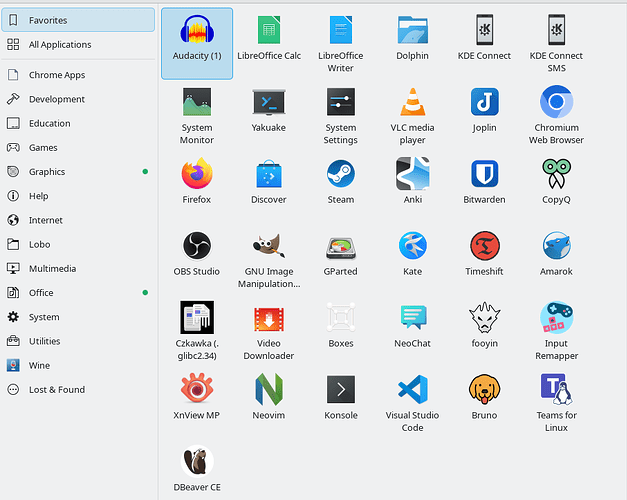This screenshot has width=627, height=500.
Task: Select All Applications category
Action: [60, 45]
